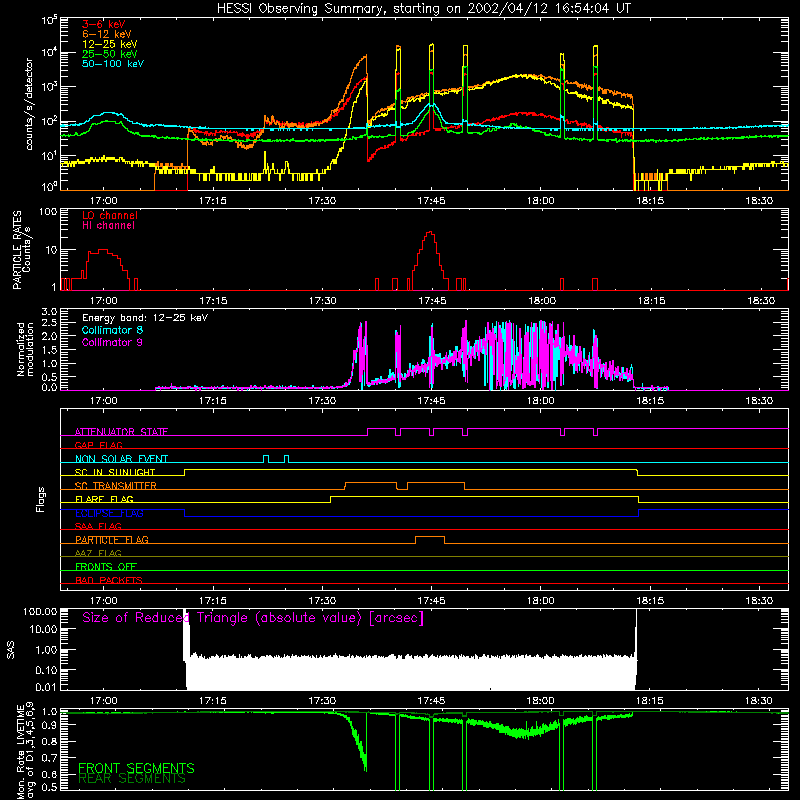Click the 'PARTICLE RATES' axis label

[17, 250]
